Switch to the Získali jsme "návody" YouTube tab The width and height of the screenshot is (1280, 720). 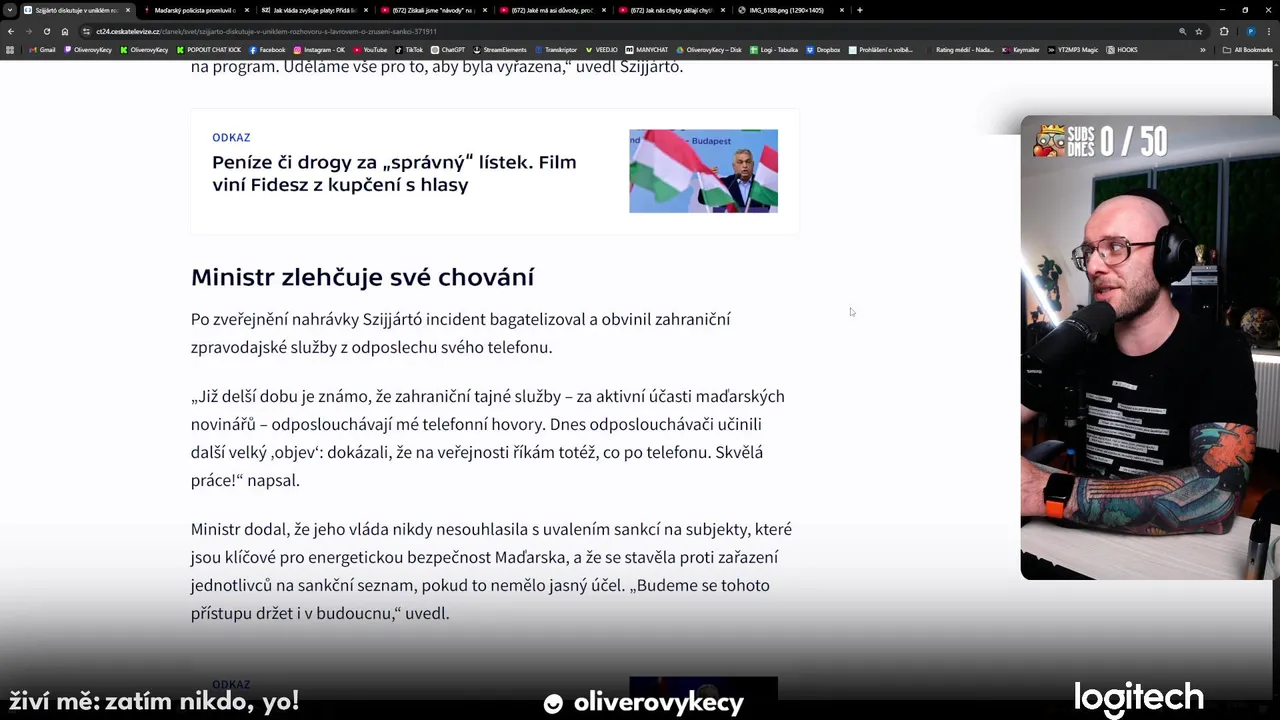click(x=431, y=10)
